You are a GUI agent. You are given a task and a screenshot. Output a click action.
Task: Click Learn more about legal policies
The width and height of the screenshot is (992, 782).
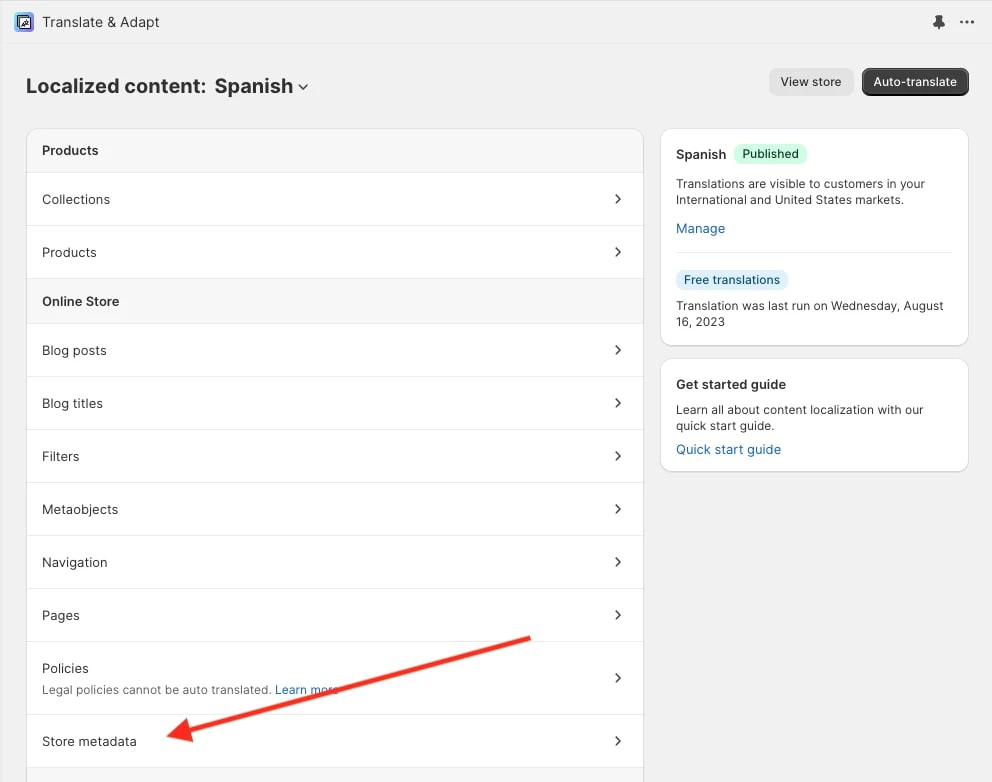[x=307, y=689]
